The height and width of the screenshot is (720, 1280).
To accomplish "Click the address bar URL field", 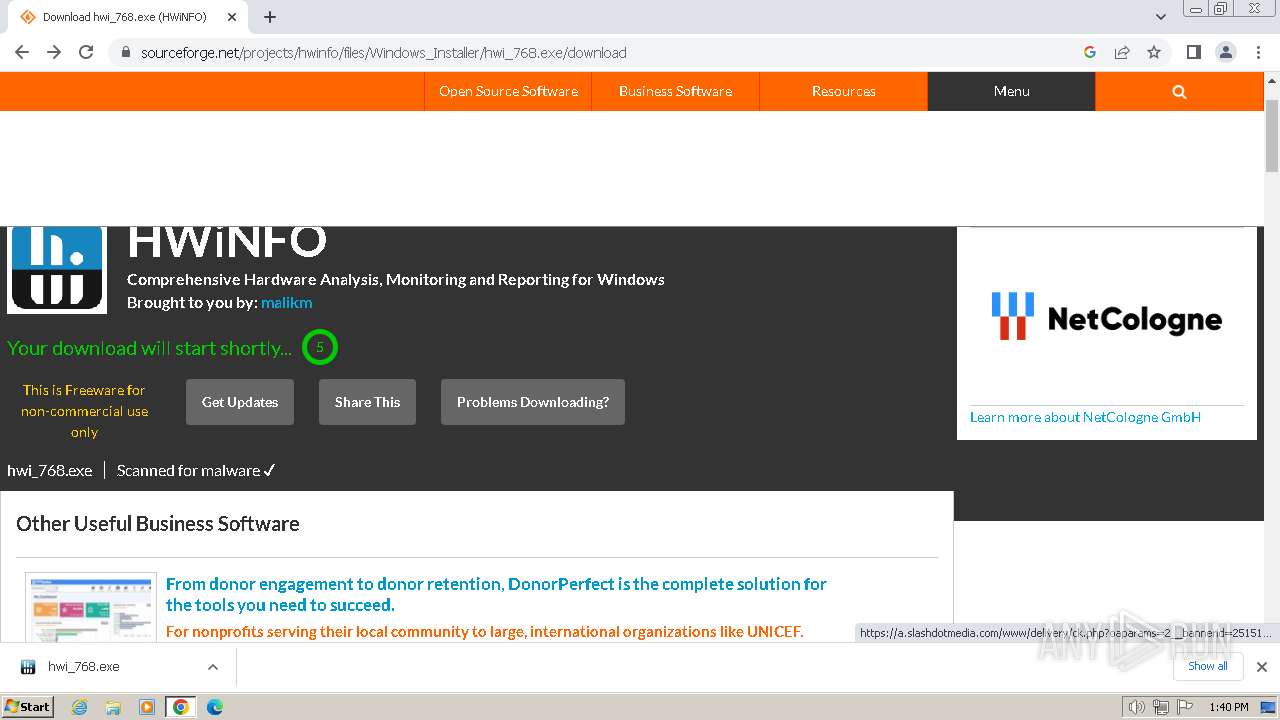I will coord(600,53).
